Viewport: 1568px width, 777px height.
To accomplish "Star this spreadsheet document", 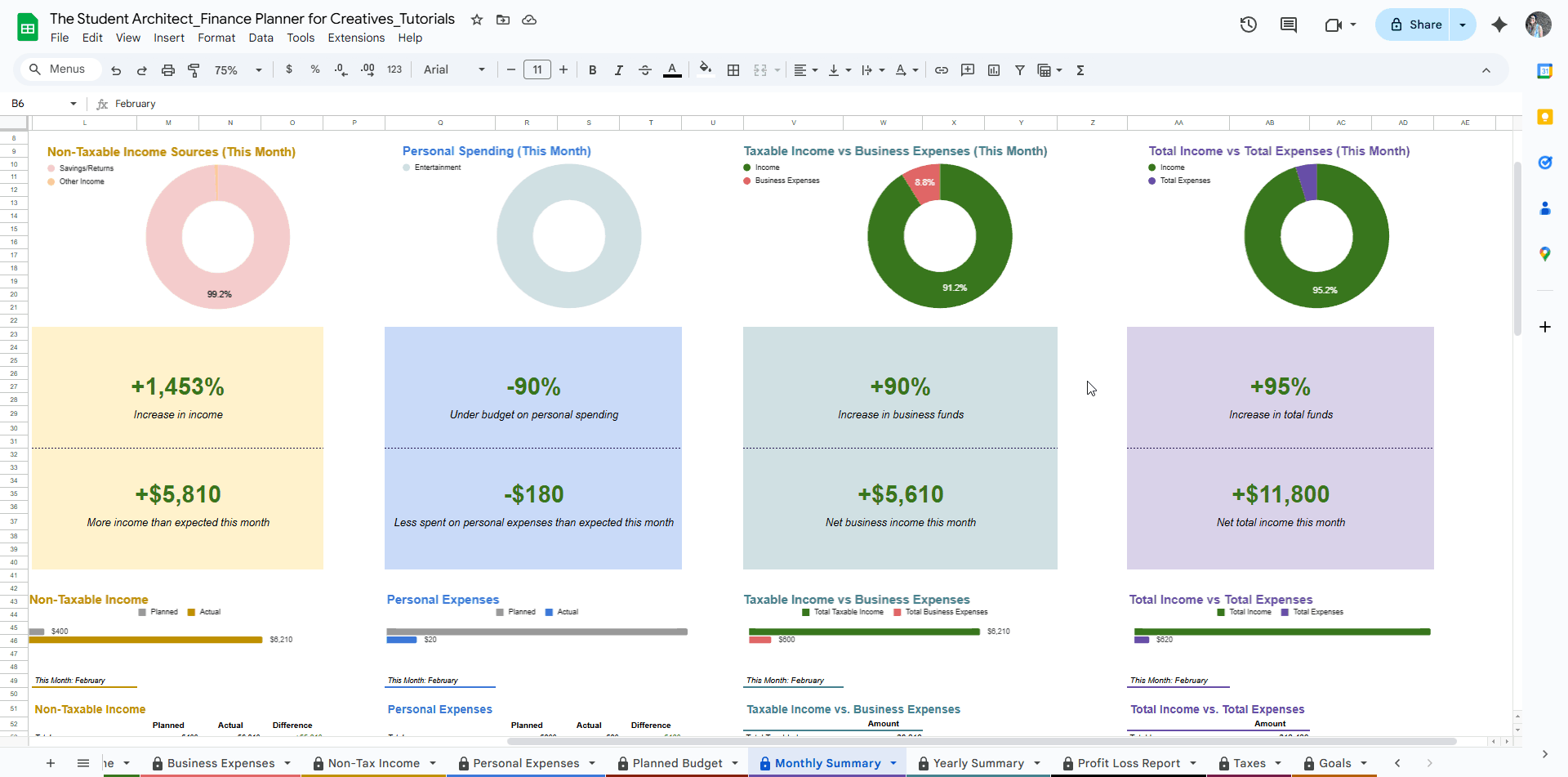I will (x=477, y=20).
